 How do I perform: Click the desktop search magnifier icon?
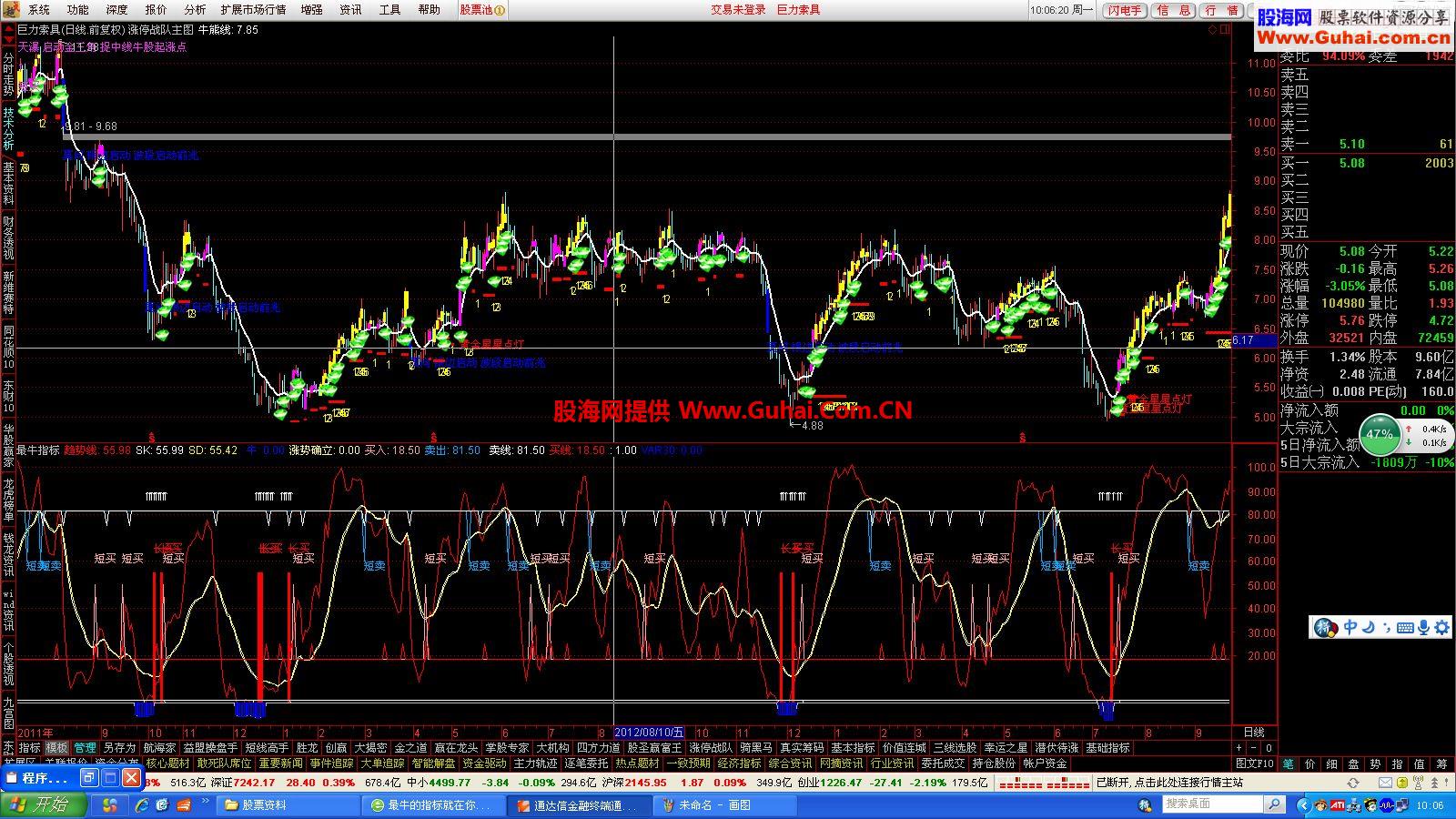[x=1274, y=804]
